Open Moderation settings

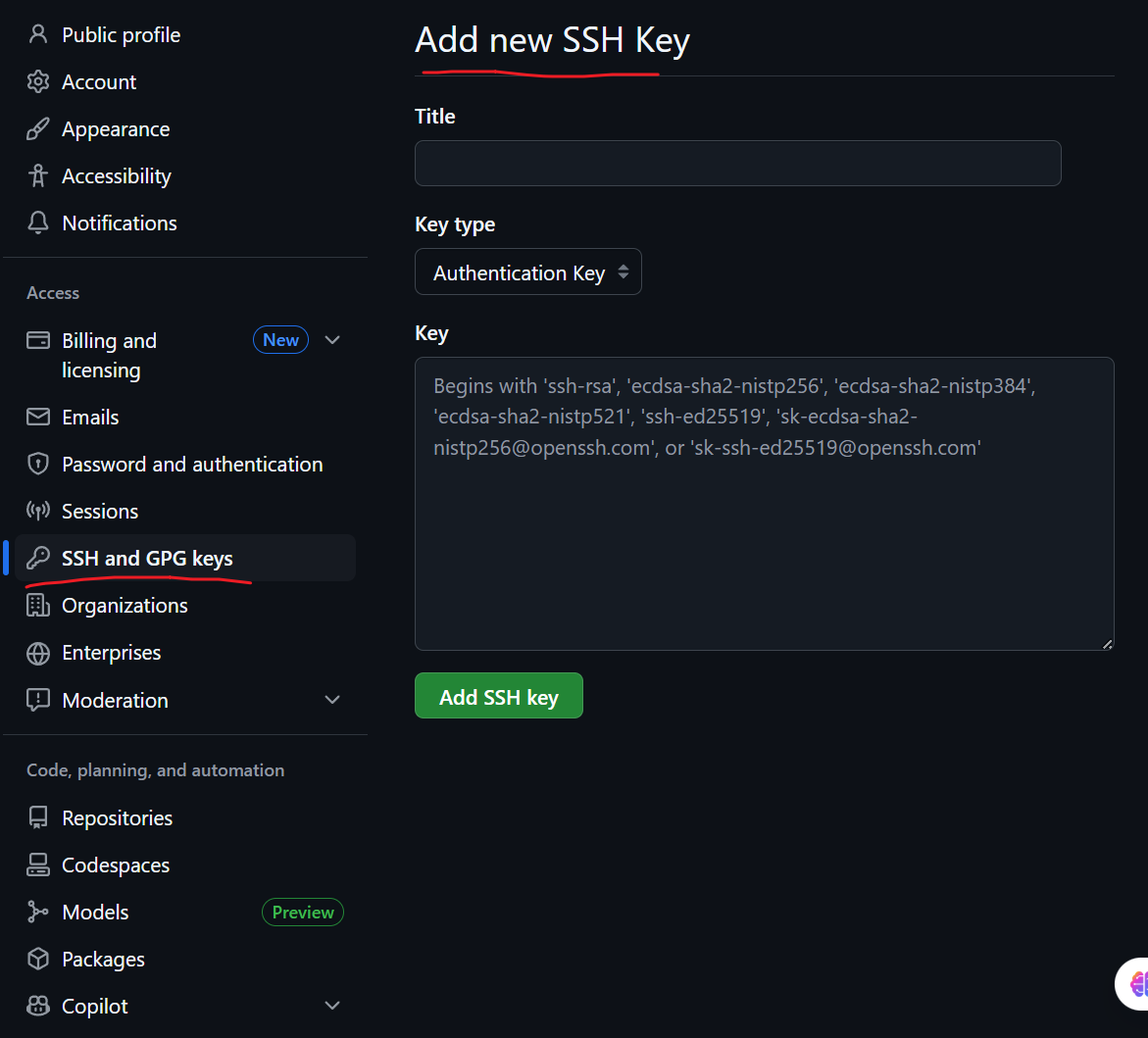[115, 701]
